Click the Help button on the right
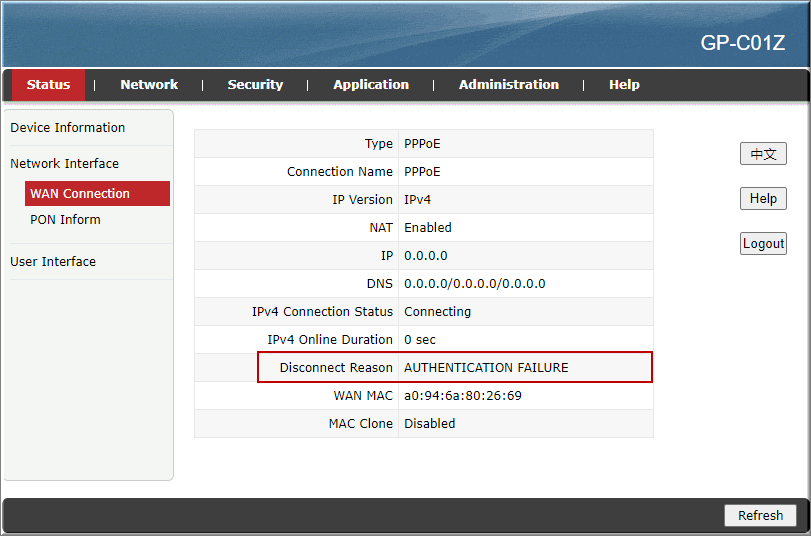 click(763, 199)
